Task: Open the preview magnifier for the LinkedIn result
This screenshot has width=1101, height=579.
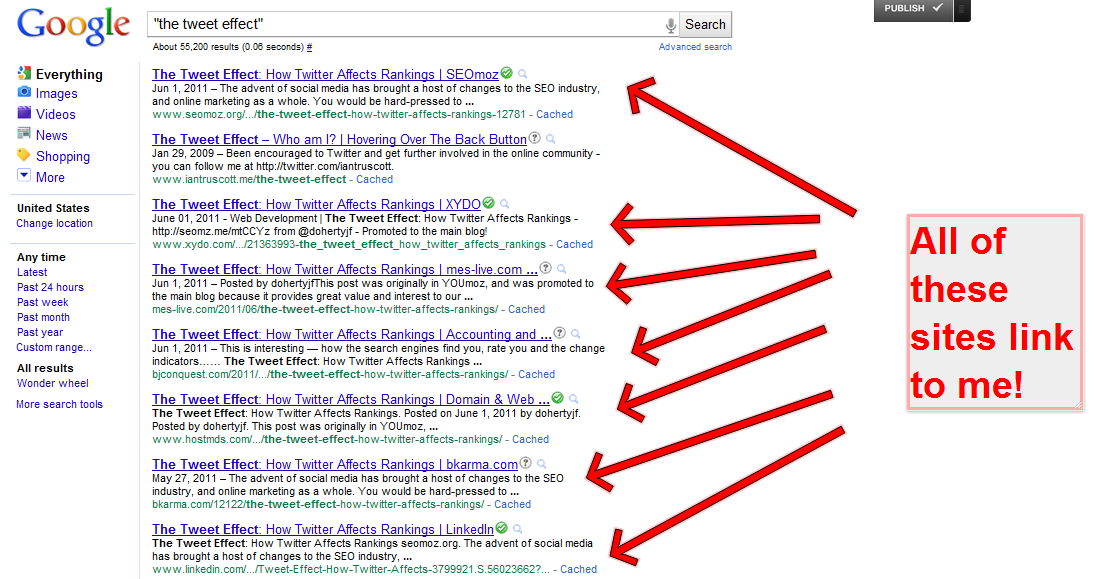Action: (517, 529)
